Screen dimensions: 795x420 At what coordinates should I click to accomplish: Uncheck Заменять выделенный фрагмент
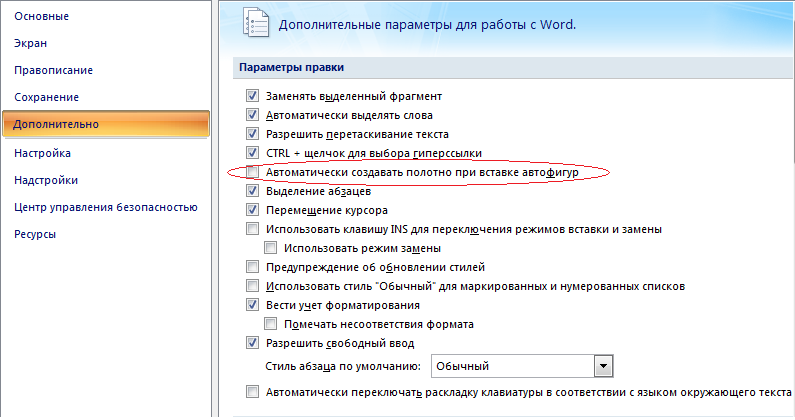point(252,95)
